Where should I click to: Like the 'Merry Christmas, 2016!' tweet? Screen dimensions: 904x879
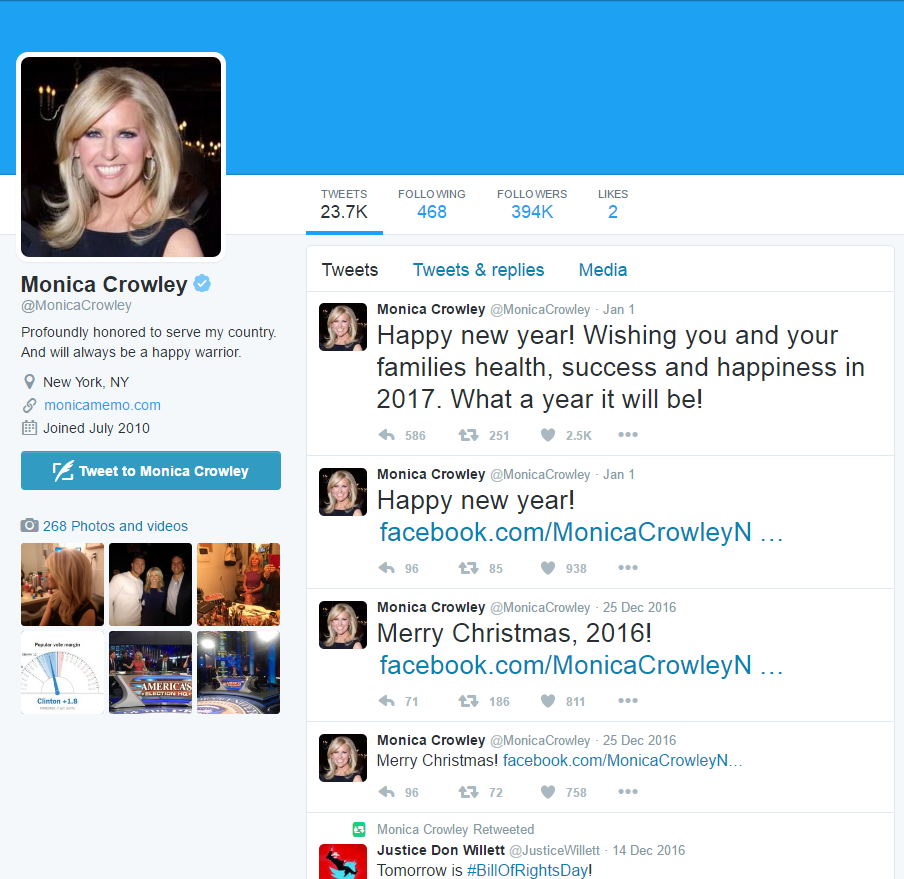pyautogui.click(x=548, y=701)
